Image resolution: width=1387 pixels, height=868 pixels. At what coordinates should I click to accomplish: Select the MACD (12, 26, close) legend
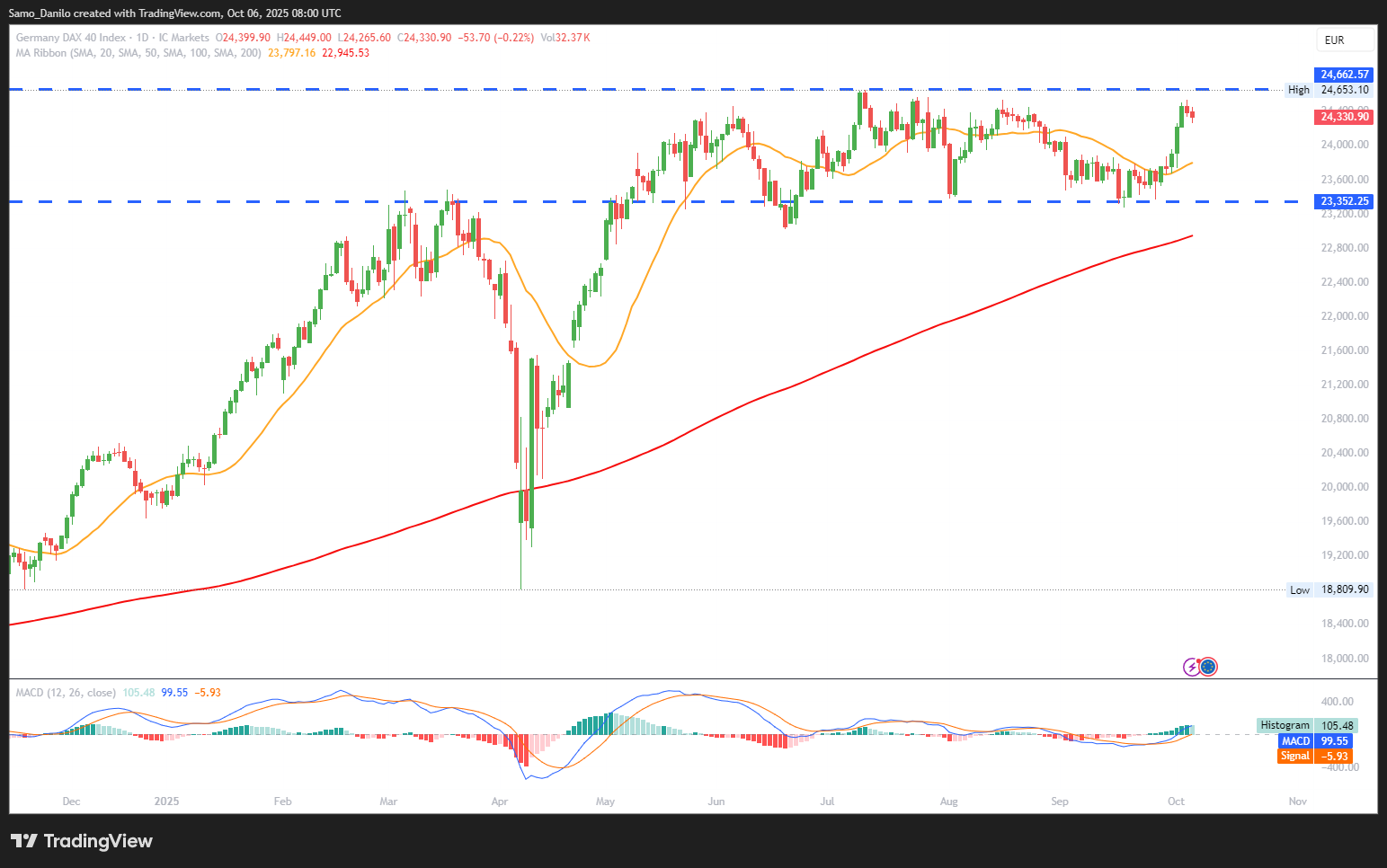pyautogui.click(x=66, y=693)
